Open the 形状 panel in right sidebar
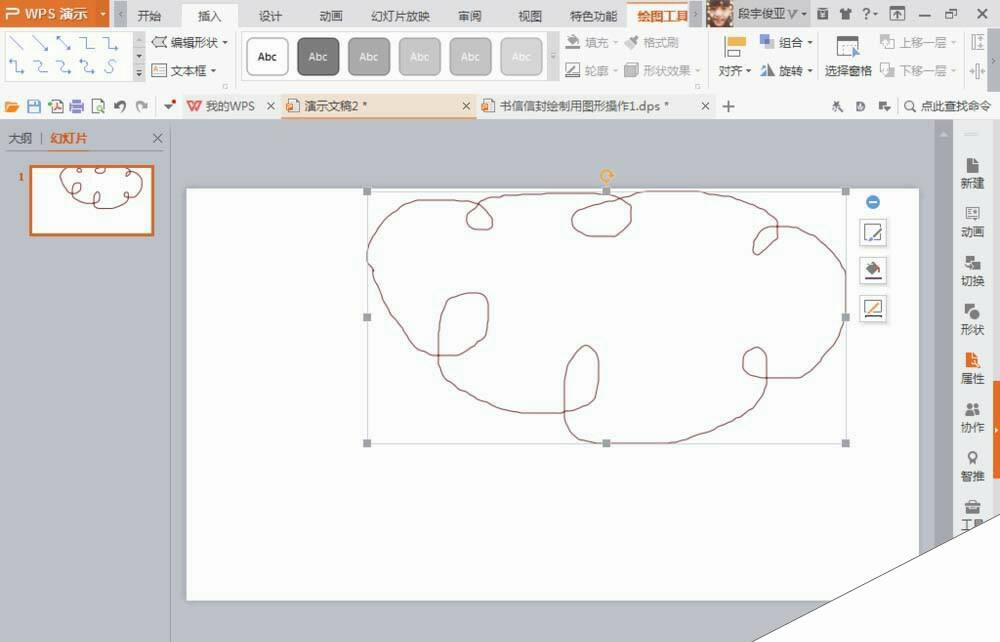 (972, 319)
